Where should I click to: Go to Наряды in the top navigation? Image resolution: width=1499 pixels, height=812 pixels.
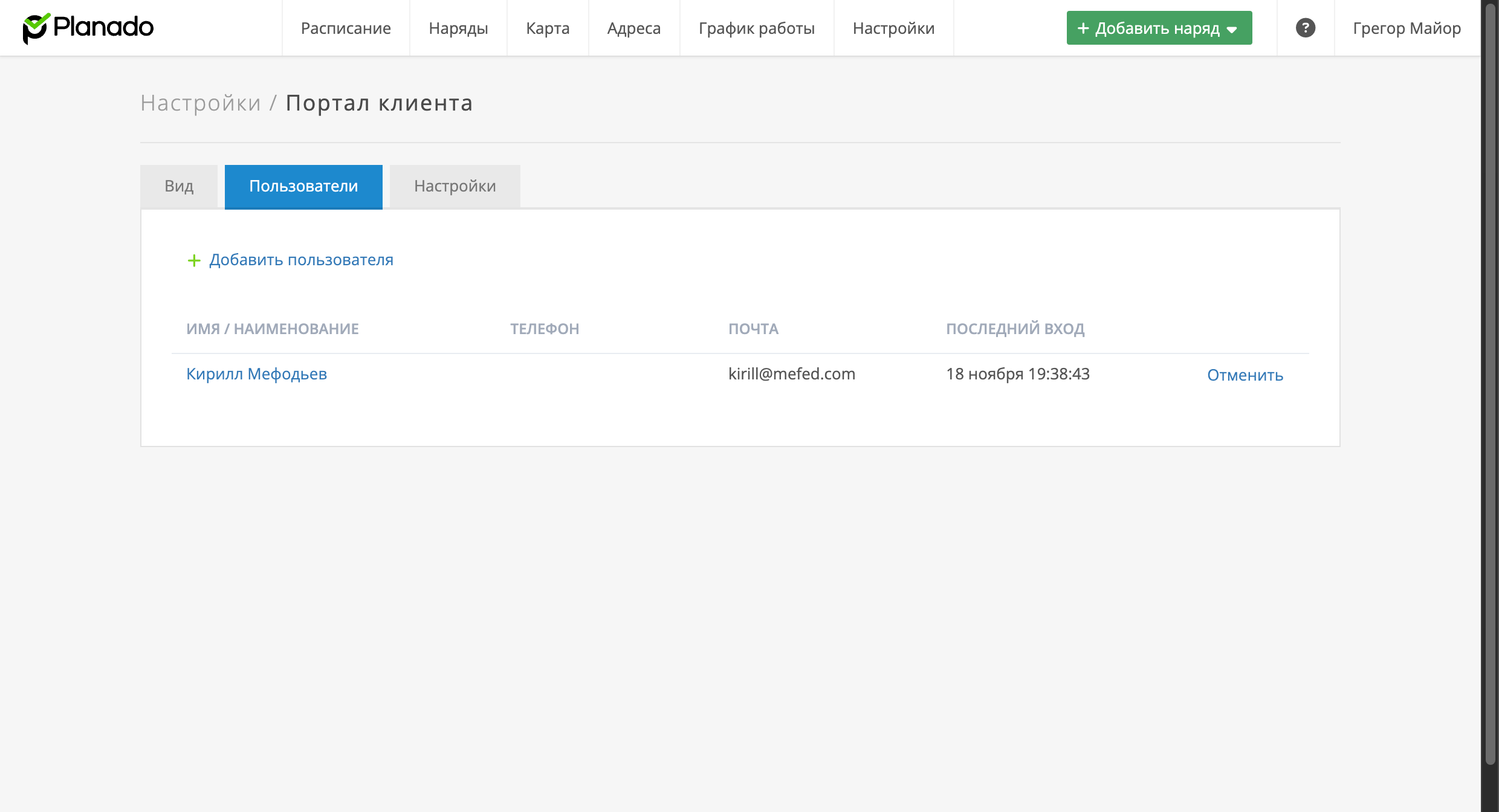click(x=458, y=28)
